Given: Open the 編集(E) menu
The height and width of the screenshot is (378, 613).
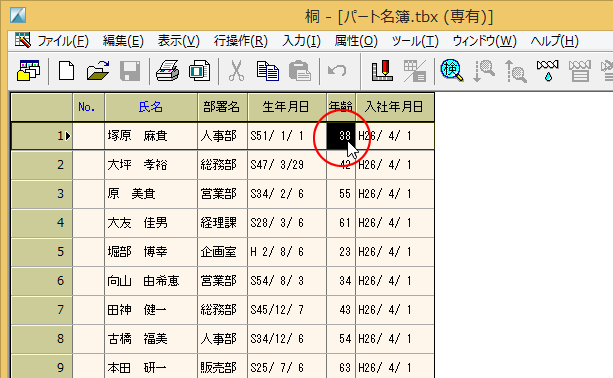Looking at the screenshot, I should [x=123, y=41].
